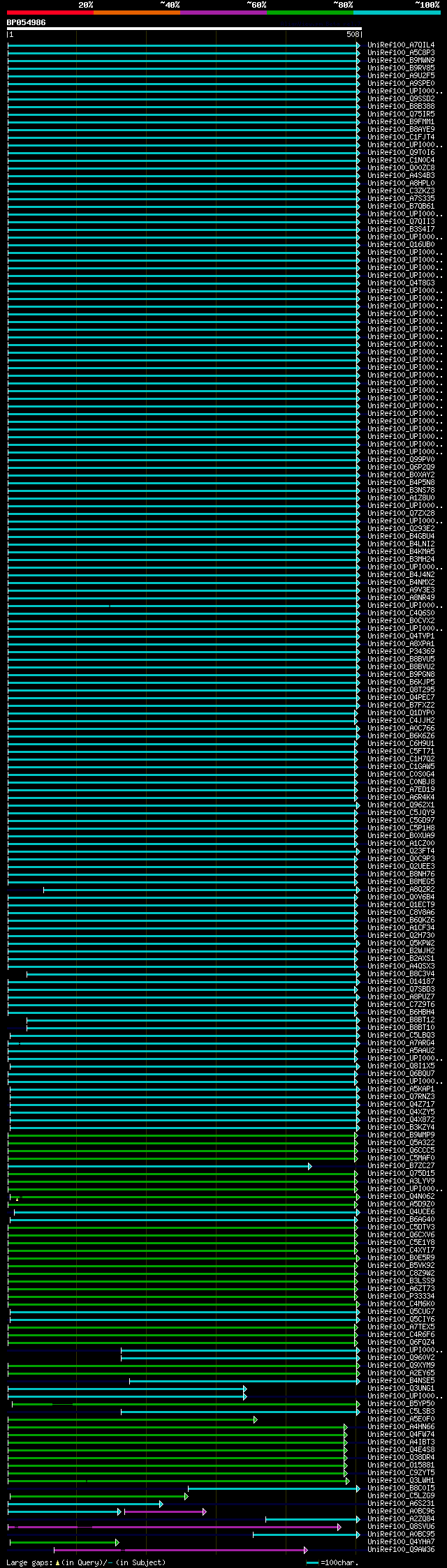Select label UniRef100_B7QB61
447x1568 pixels.
point(401,207)
